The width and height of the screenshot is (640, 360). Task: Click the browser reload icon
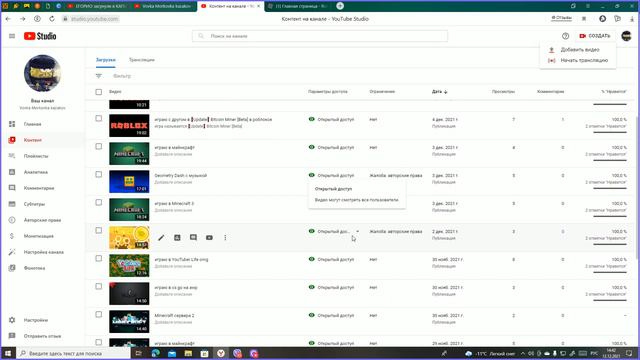(x=52, y=19)
